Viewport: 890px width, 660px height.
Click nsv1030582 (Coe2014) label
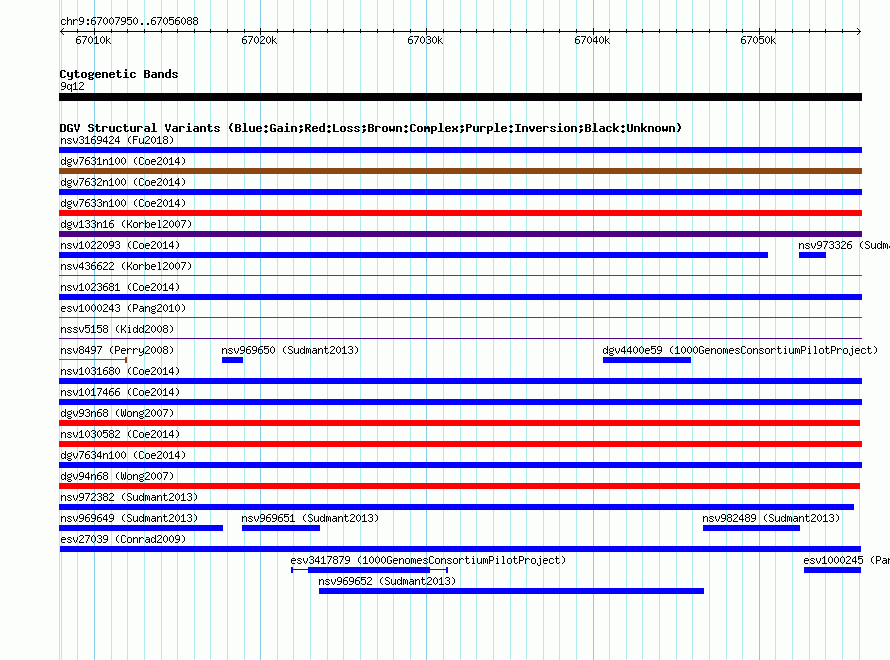[120, 434]
